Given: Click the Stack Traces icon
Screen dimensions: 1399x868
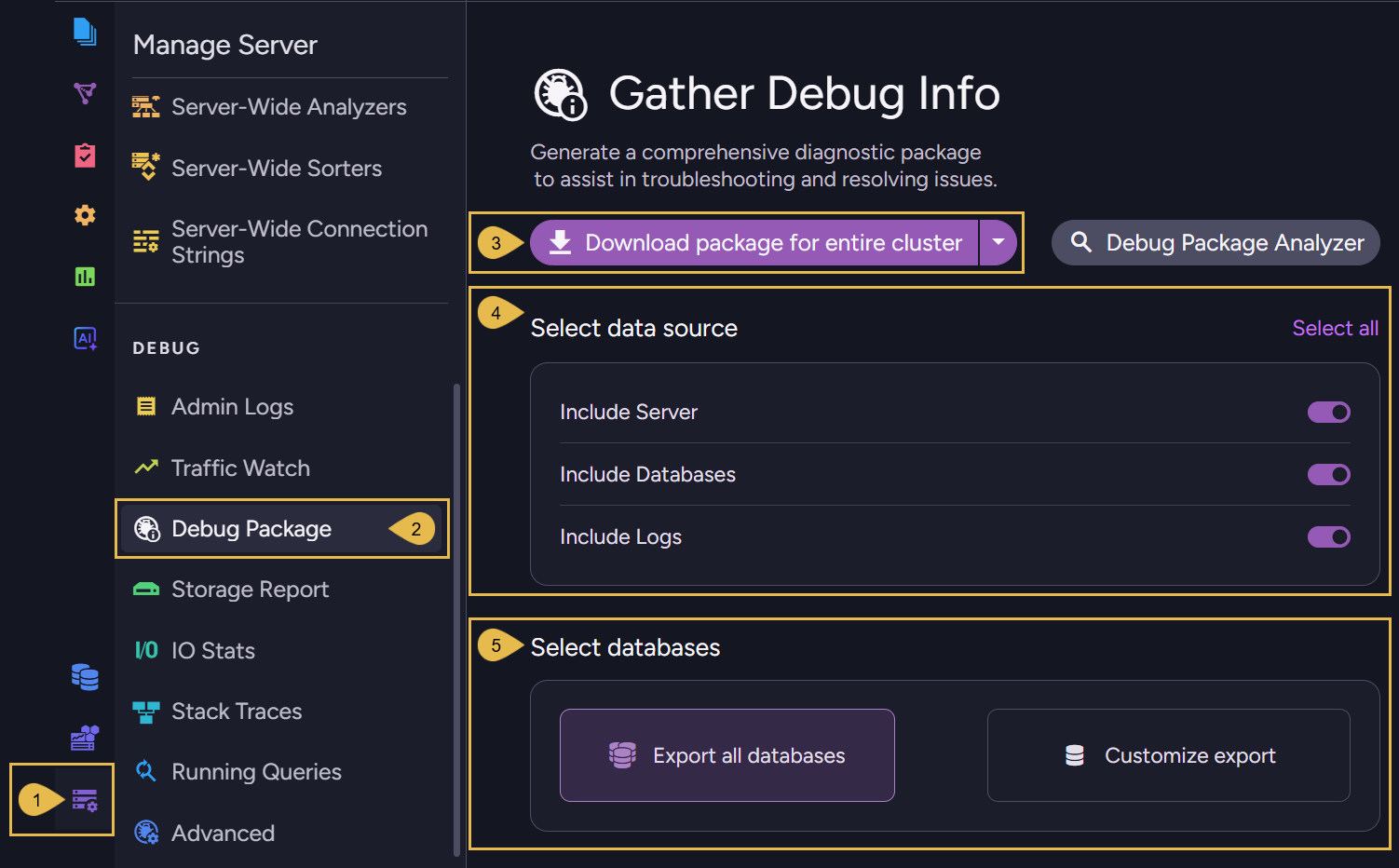Looking at the screenshot, I should (x=146, y=712).
